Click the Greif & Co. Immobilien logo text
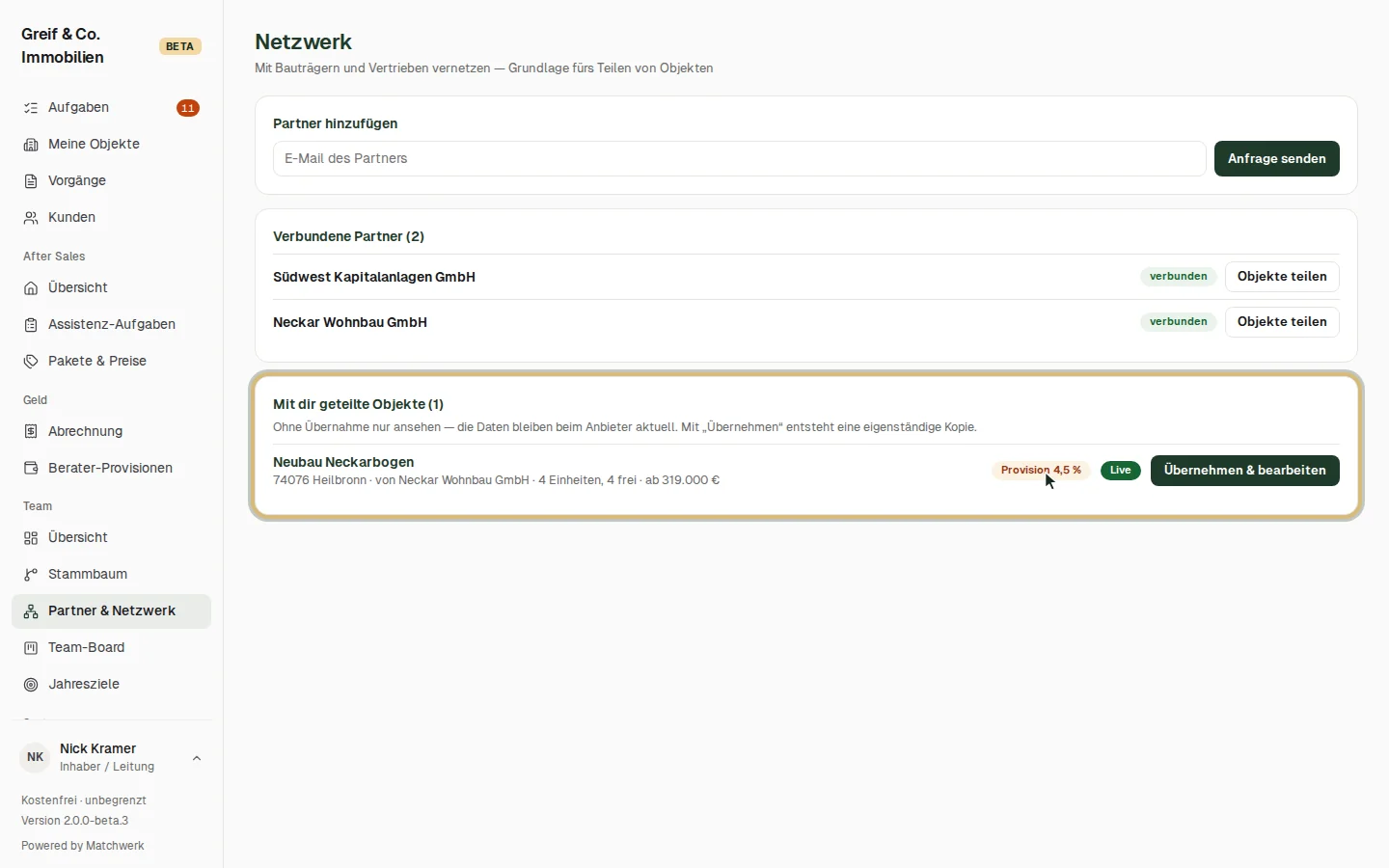Viewport: 1389px width, 868px height. pyautogui.click(x=63, y=46)
